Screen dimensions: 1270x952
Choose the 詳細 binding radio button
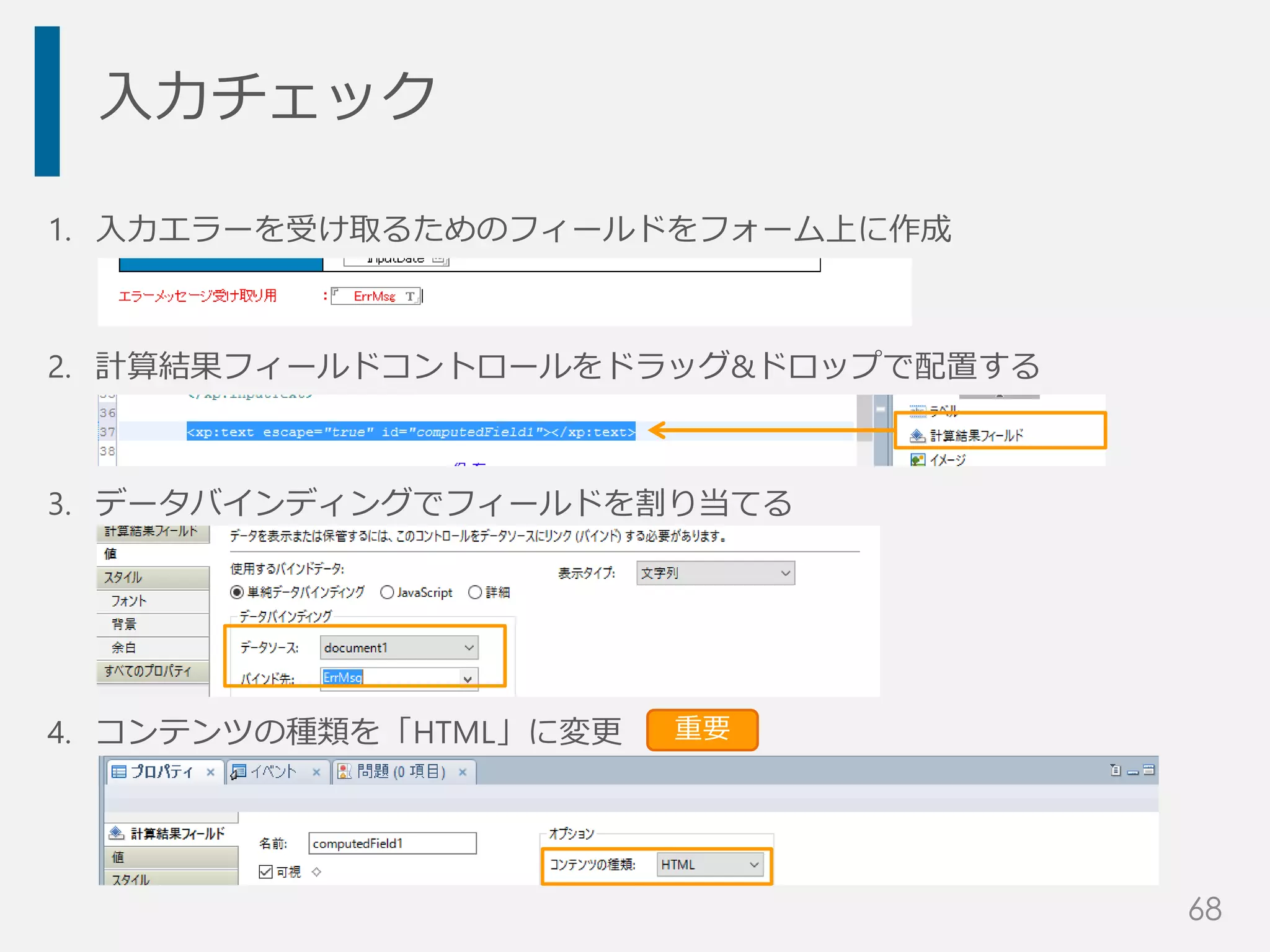coord(489,593)
